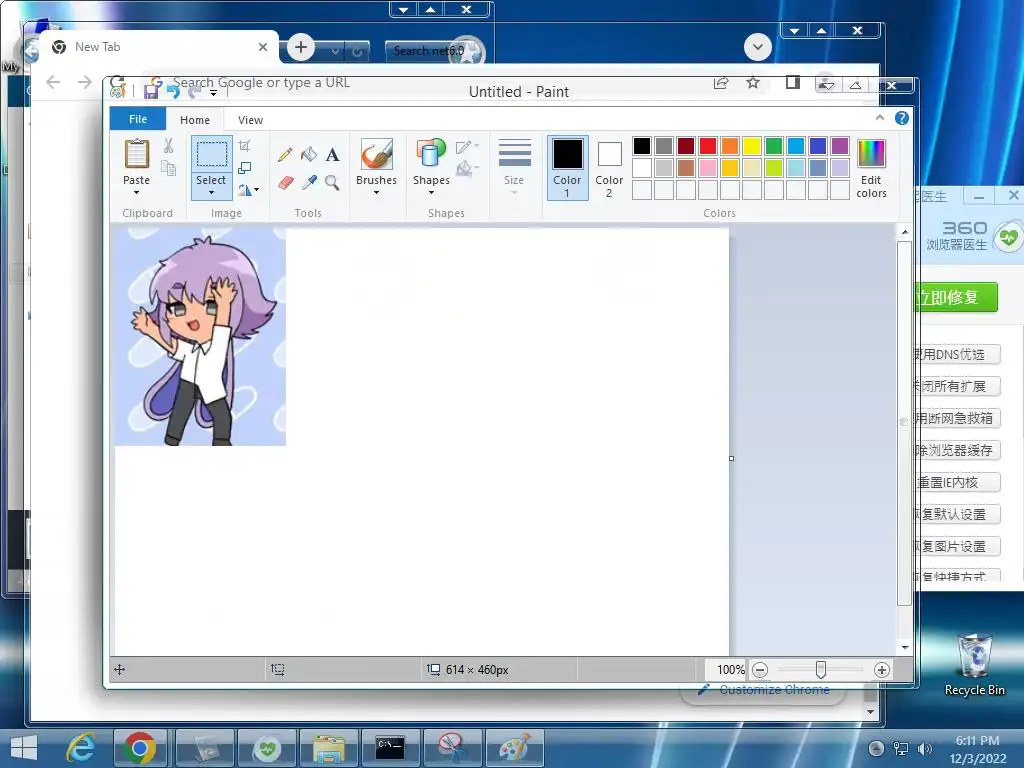Pick the black color swatch
The width and height of the screenshot is (1024, 768).
(x=642, y=146)
